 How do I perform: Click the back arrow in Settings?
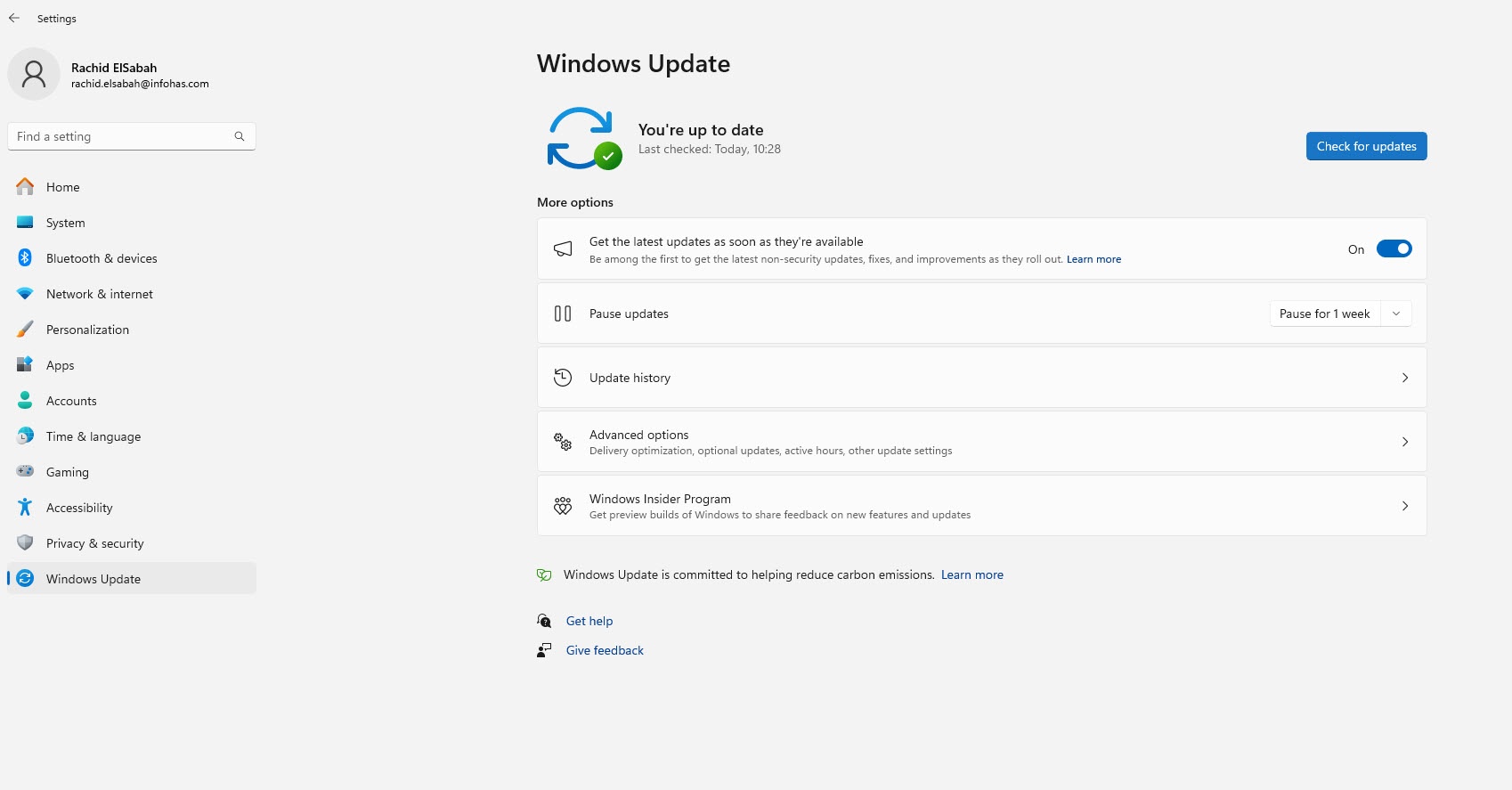click(x=14, y=18)
